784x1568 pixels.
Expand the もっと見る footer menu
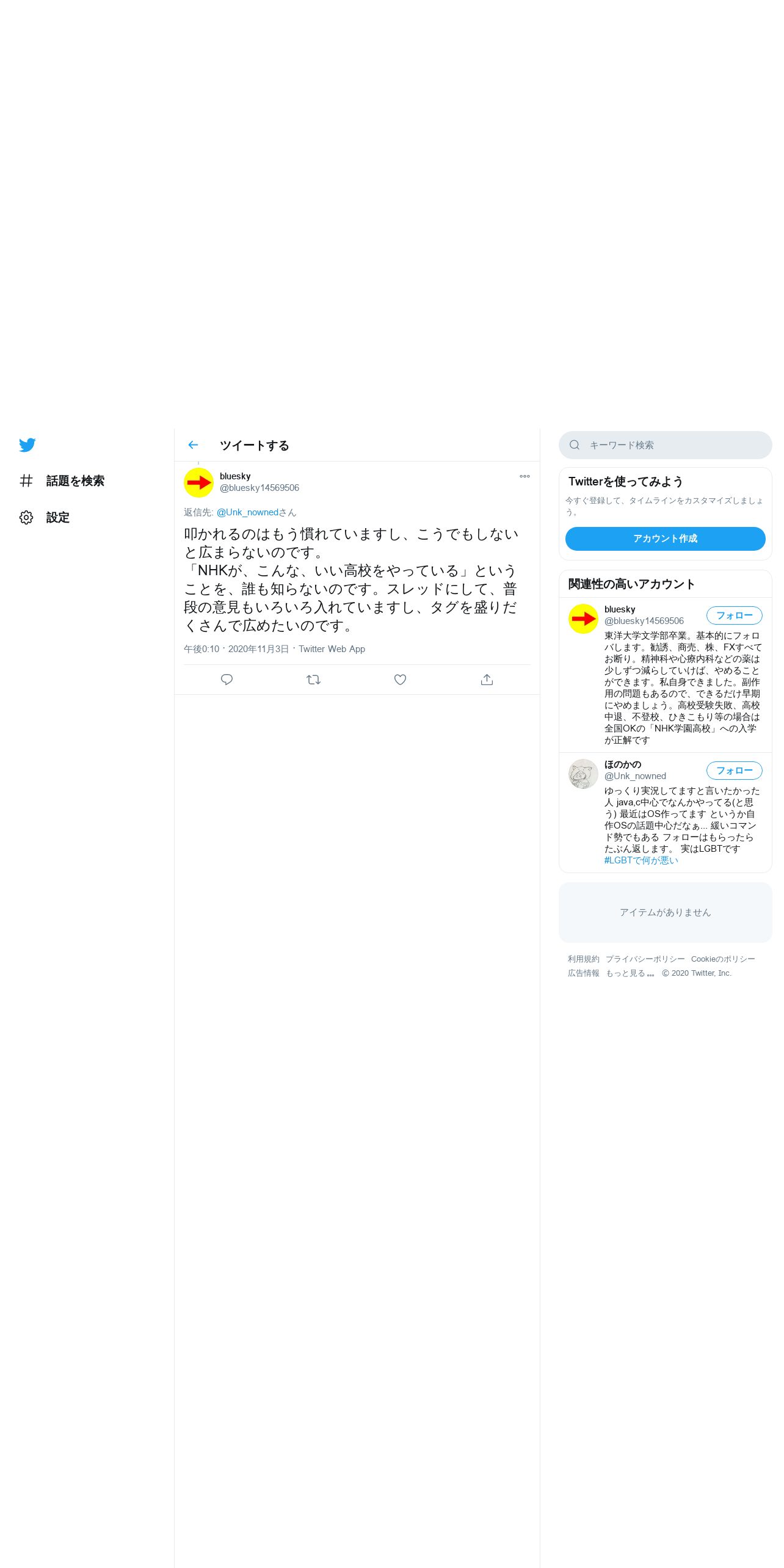click(x=630, y=973)
